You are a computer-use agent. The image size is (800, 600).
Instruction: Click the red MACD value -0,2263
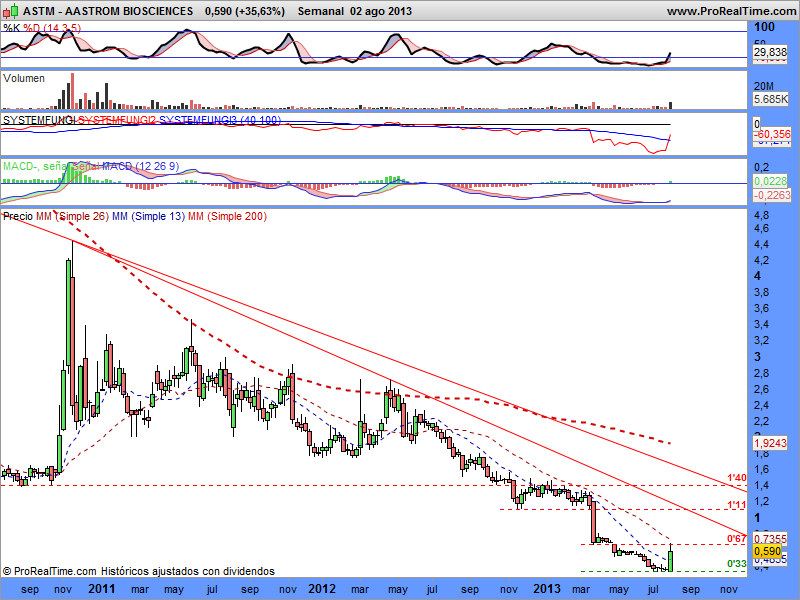[x=772, y=195]
